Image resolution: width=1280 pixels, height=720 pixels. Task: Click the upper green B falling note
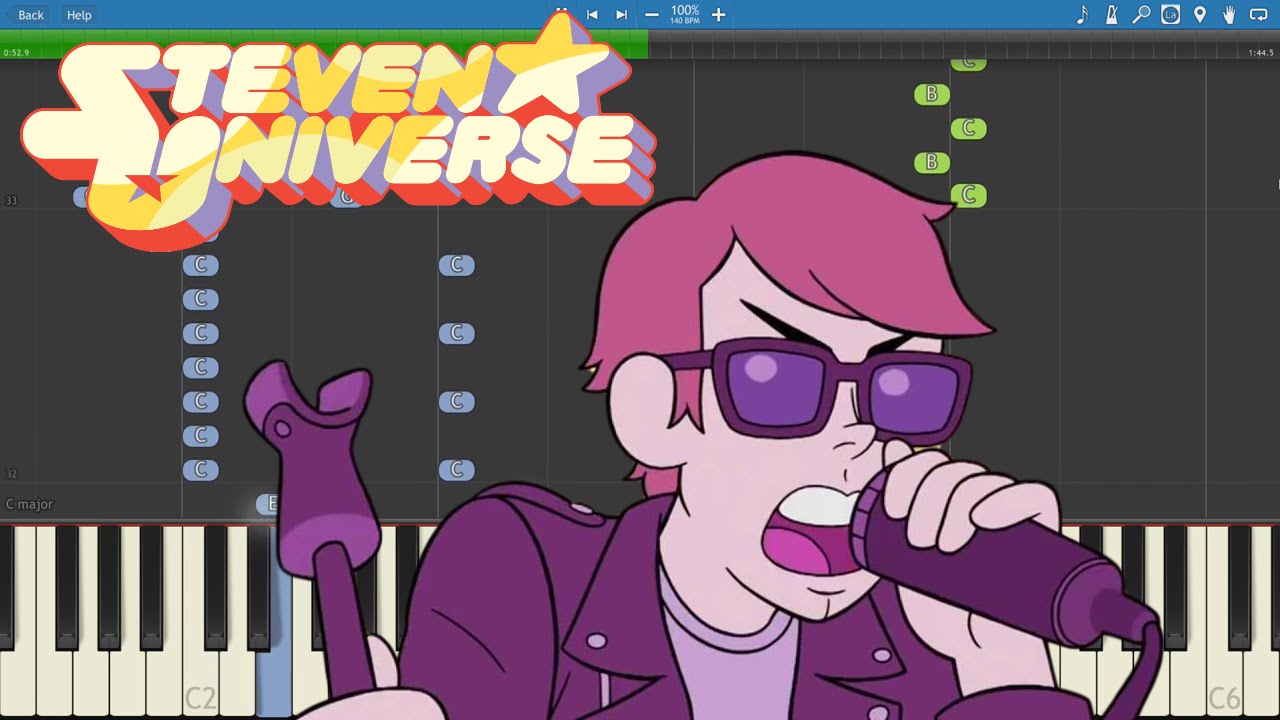click(931, 94)
